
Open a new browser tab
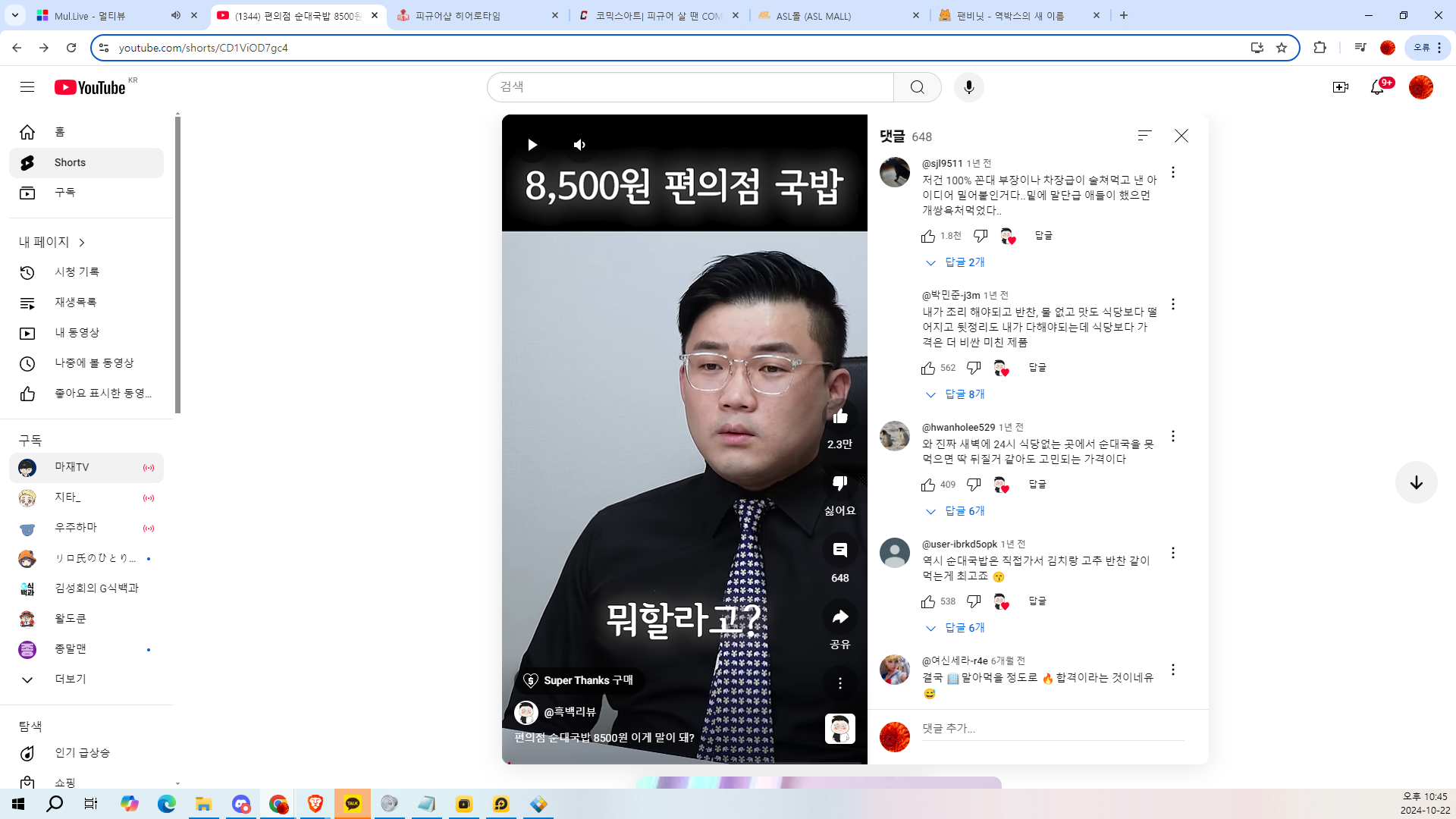(x=1123, y=15)
